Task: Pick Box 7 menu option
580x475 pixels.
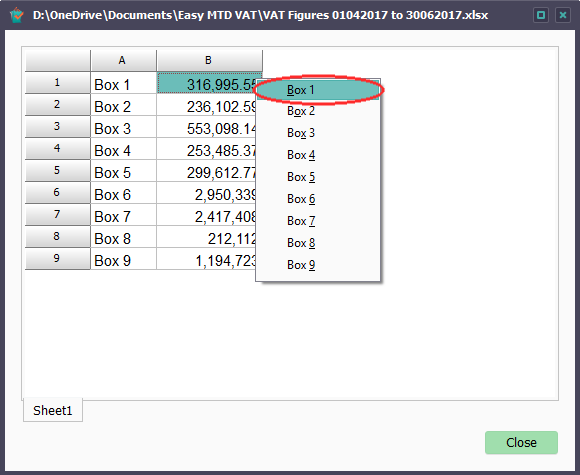Action: [318, 221]
